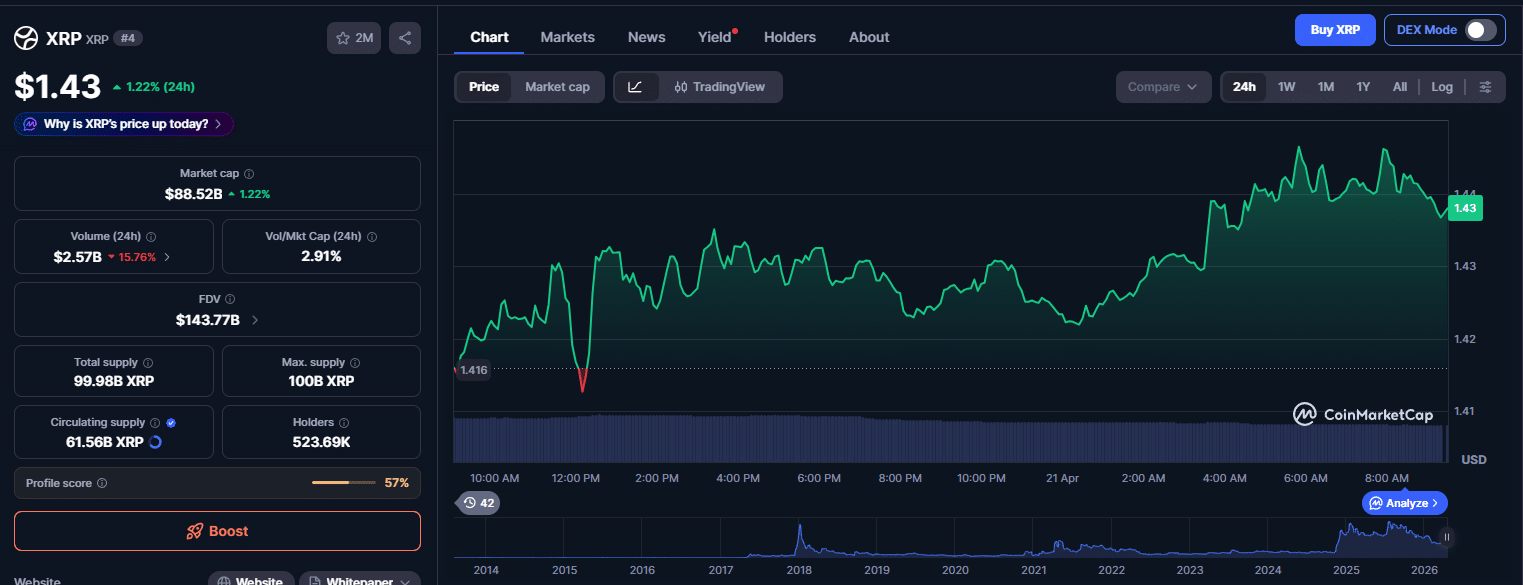
Task: Click the Profile score info icon
Action: [x=102, y=483]
